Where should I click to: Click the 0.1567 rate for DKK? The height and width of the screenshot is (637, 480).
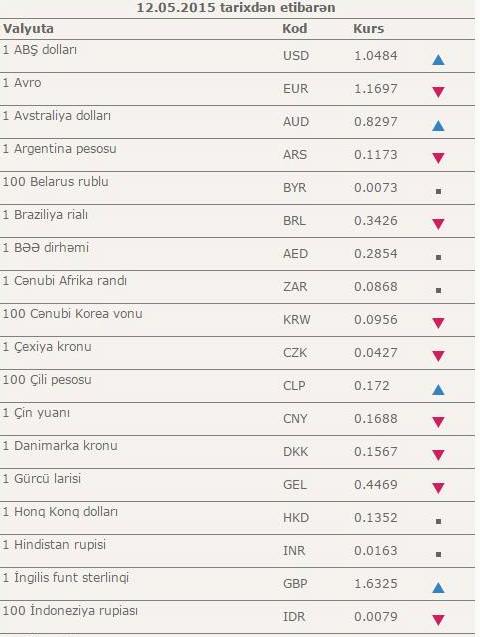(376, 451)
